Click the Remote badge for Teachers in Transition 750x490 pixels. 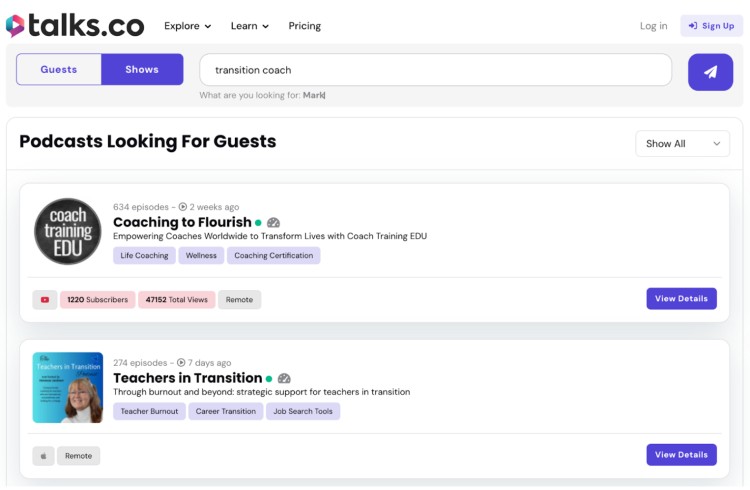[78, 456]
